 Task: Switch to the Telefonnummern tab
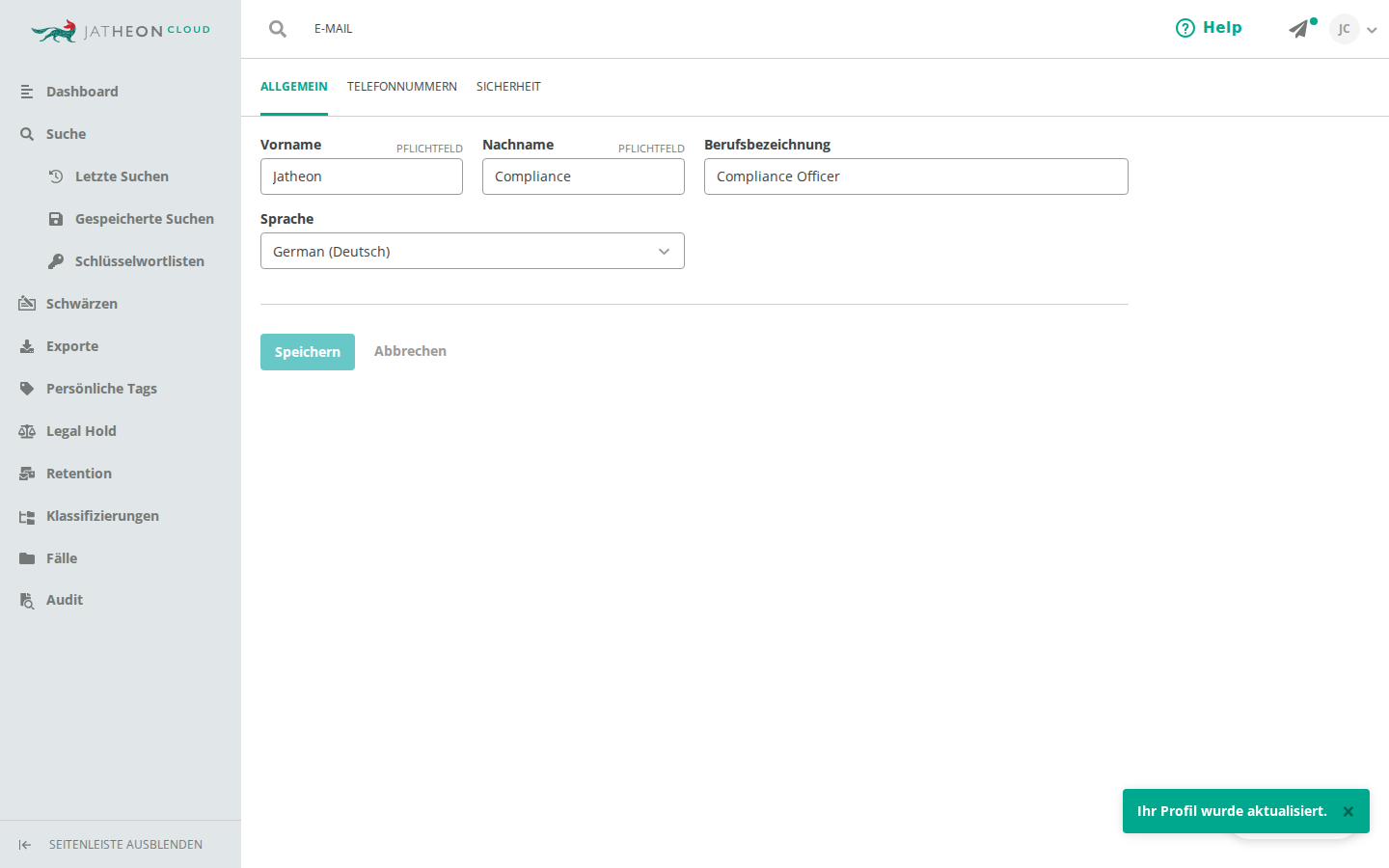(402, 87)
